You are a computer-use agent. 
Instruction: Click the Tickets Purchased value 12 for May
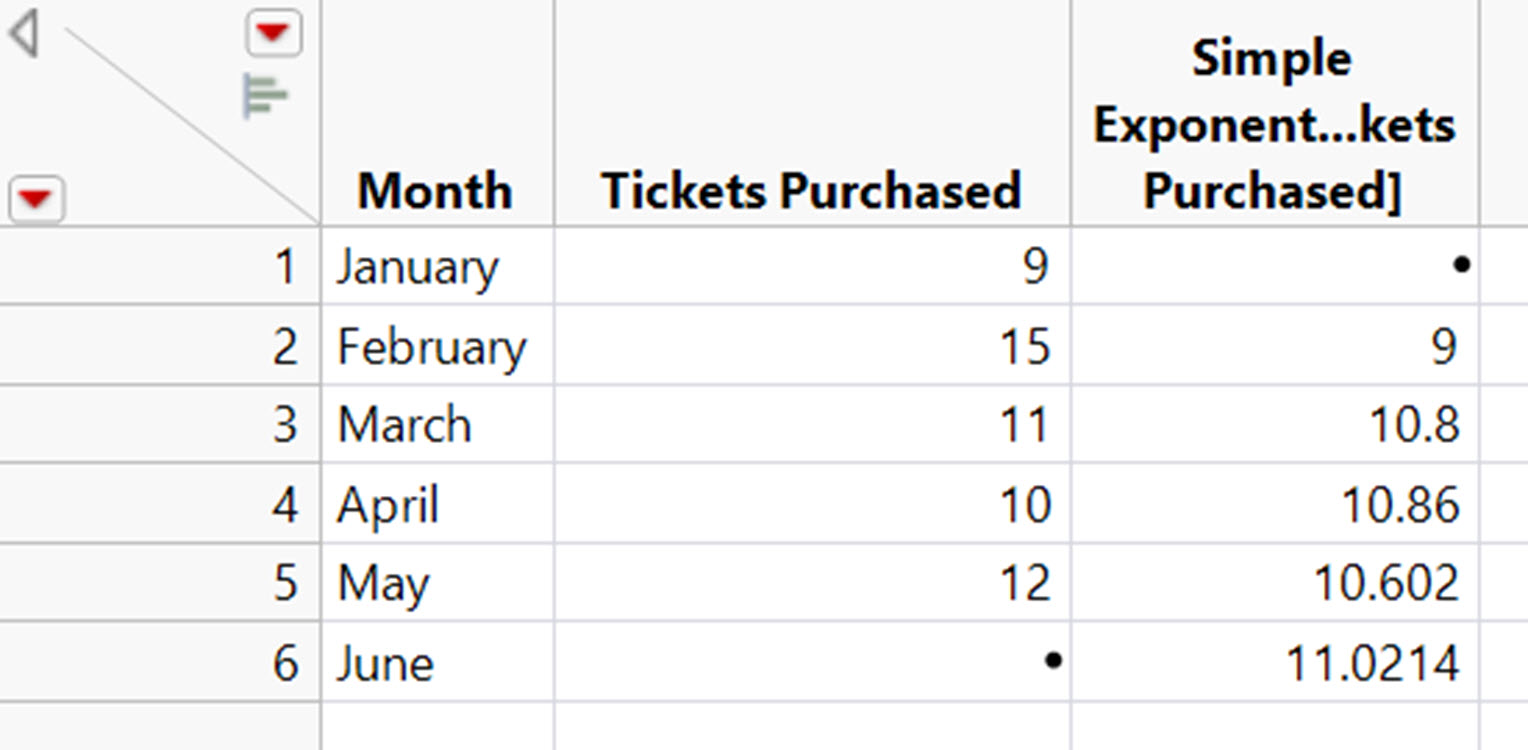(812, 583)
